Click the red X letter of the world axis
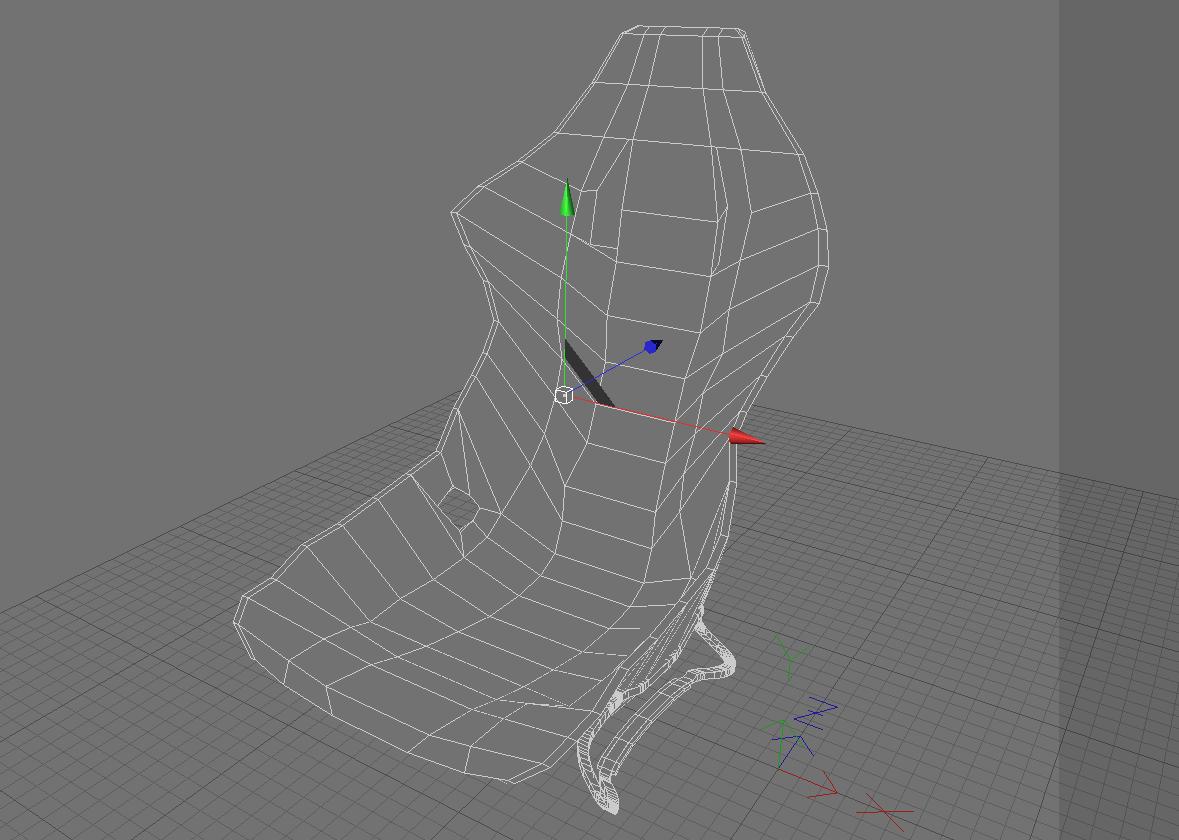Image resolution: width=1179 pixels, height=840 pixels. [885, 812]
